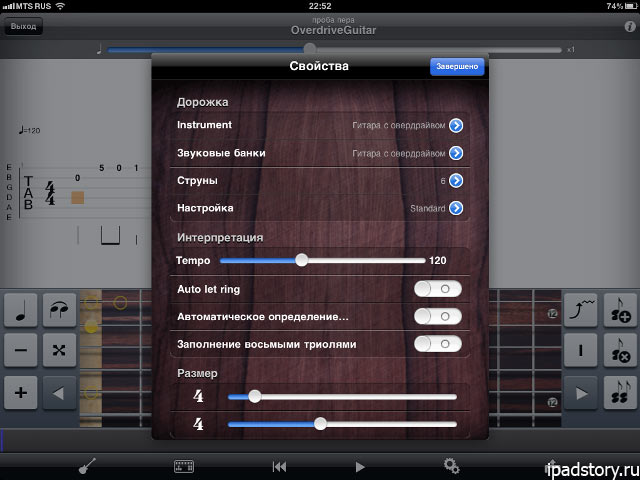
Task: Select the orange note cursor in tablature
Action: coord(78,198)
